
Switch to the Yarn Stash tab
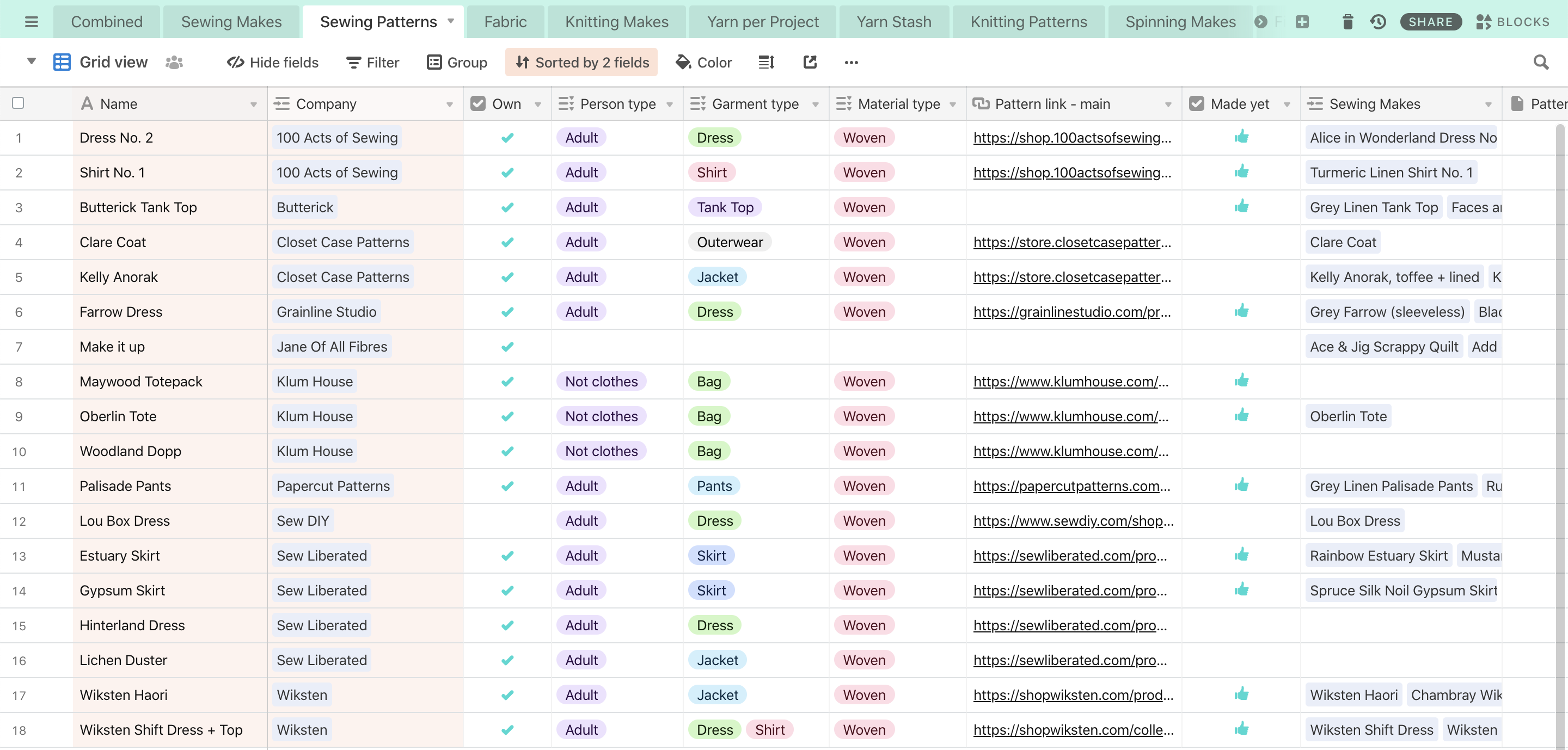pyautogui.click(x=893, y=22)
